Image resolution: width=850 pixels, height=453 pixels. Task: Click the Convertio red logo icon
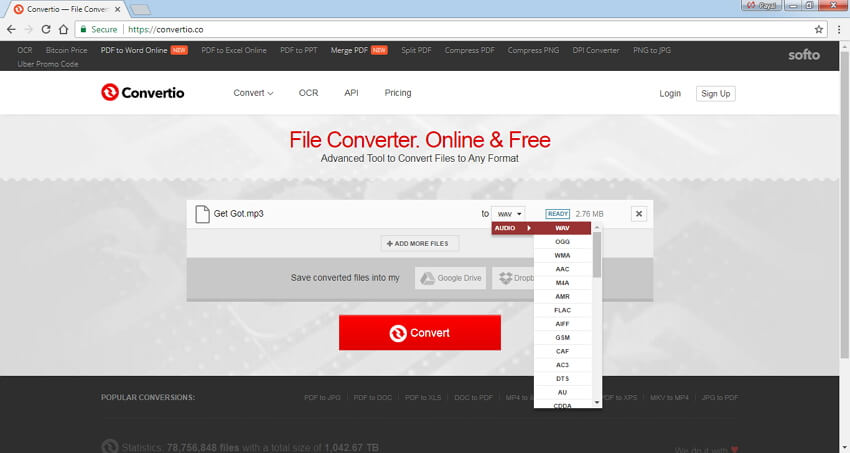tap(110, 92)
